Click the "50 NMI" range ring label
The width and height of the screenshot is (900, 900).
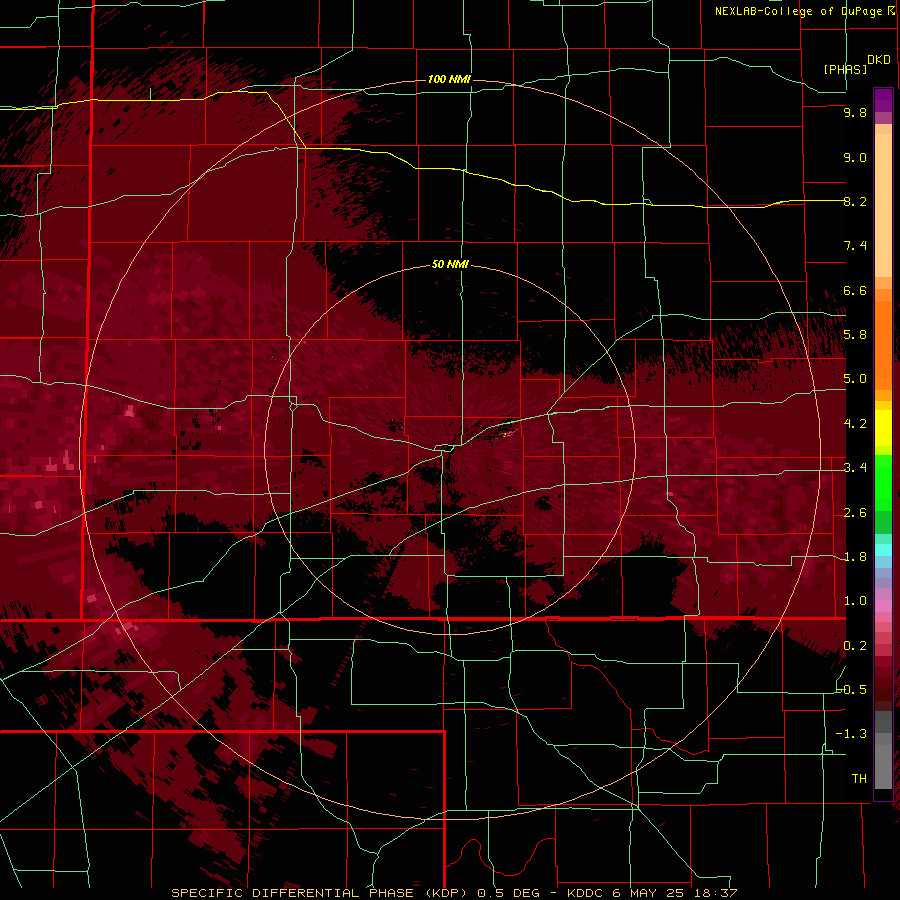[450, 264]
